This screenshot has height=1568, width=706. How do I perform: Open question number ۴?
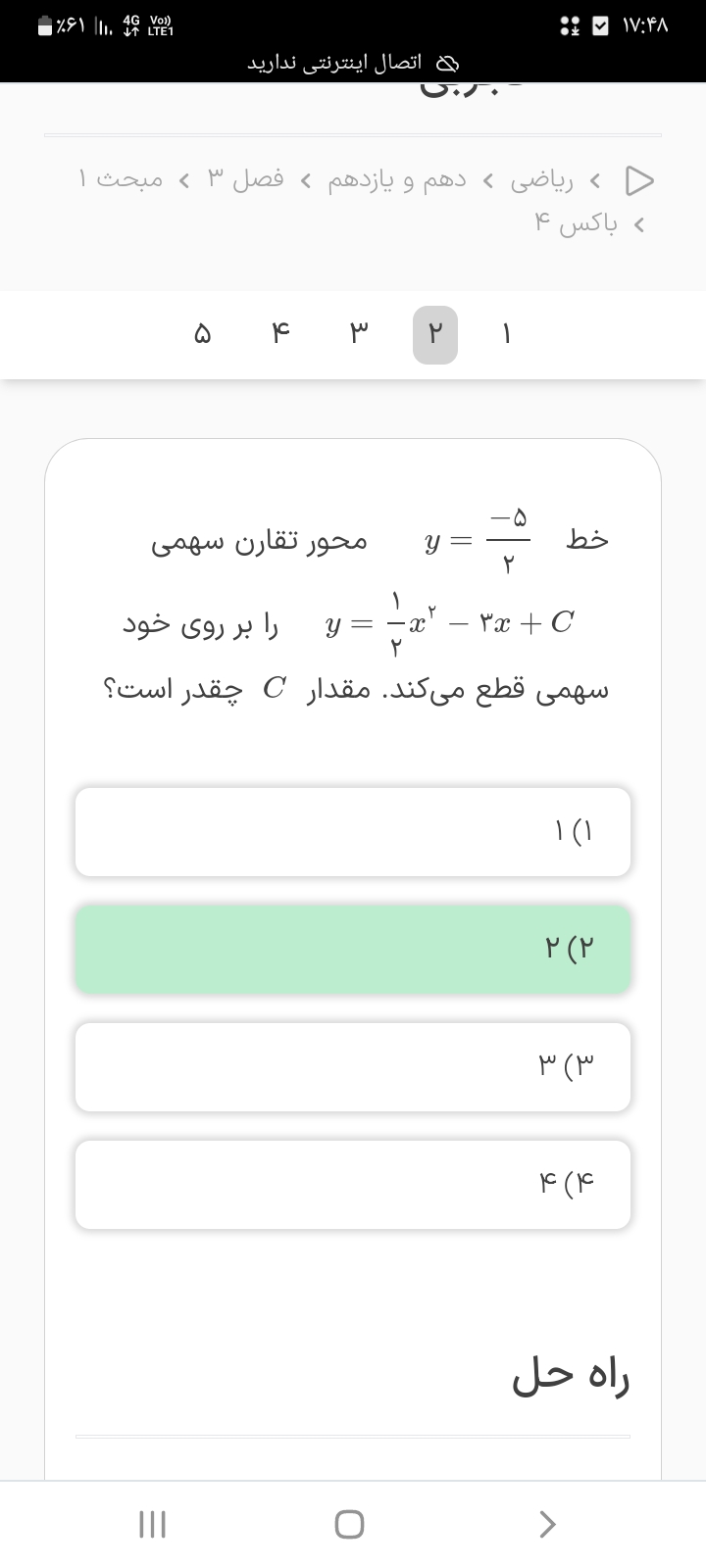(280, 335)
